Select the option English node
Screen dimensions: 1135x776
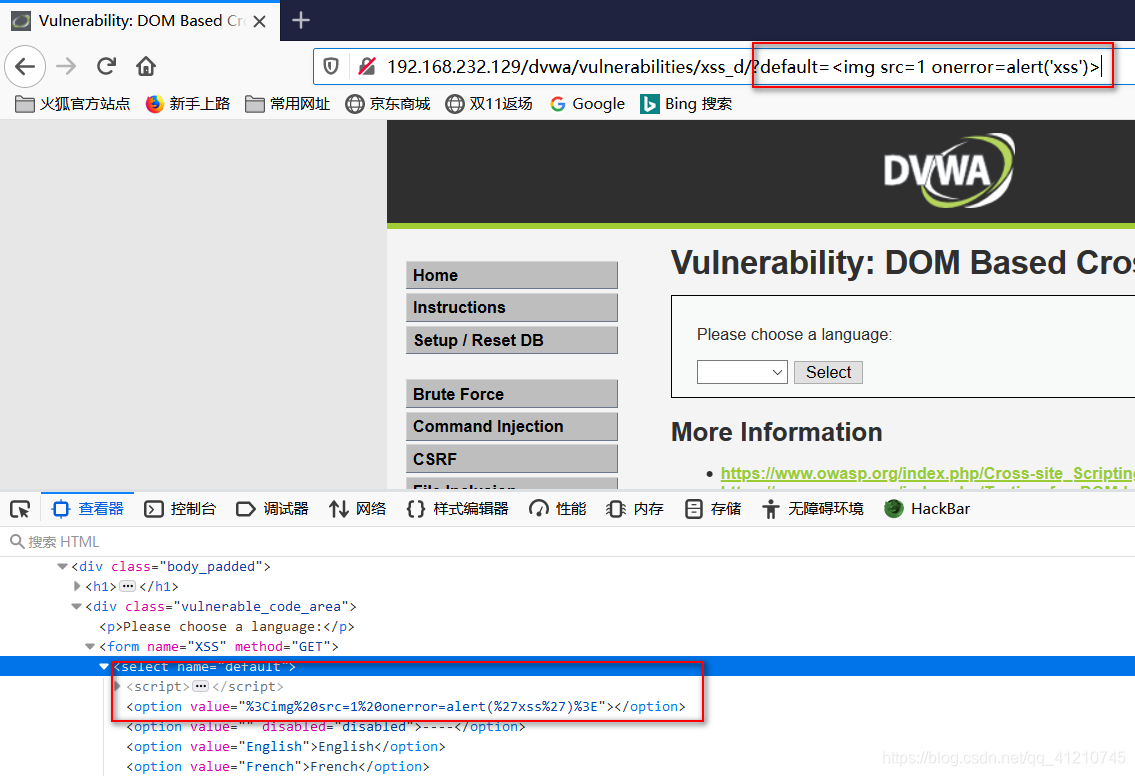286,746
